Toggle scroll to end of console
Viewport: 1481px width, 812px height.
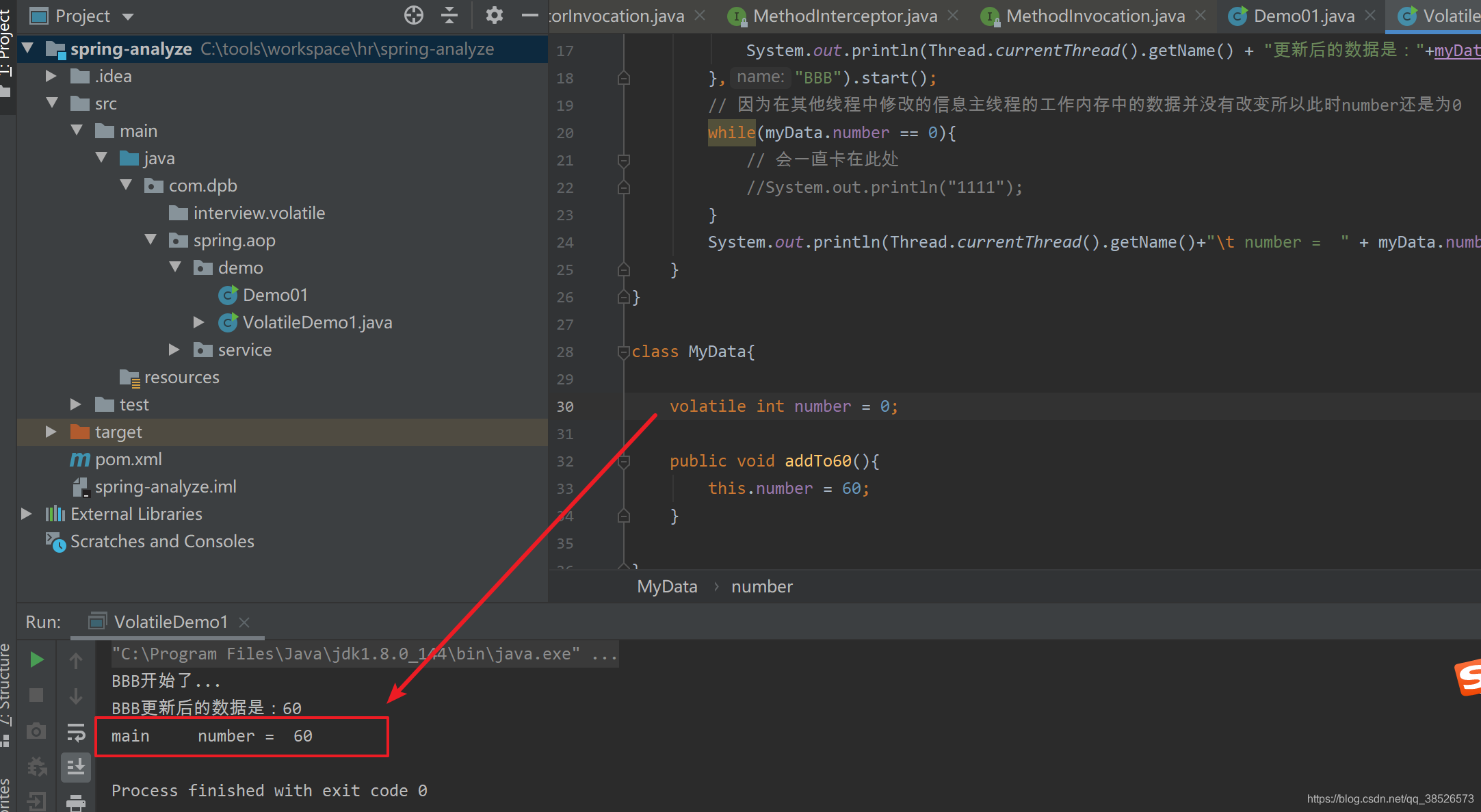coord(76,768)
